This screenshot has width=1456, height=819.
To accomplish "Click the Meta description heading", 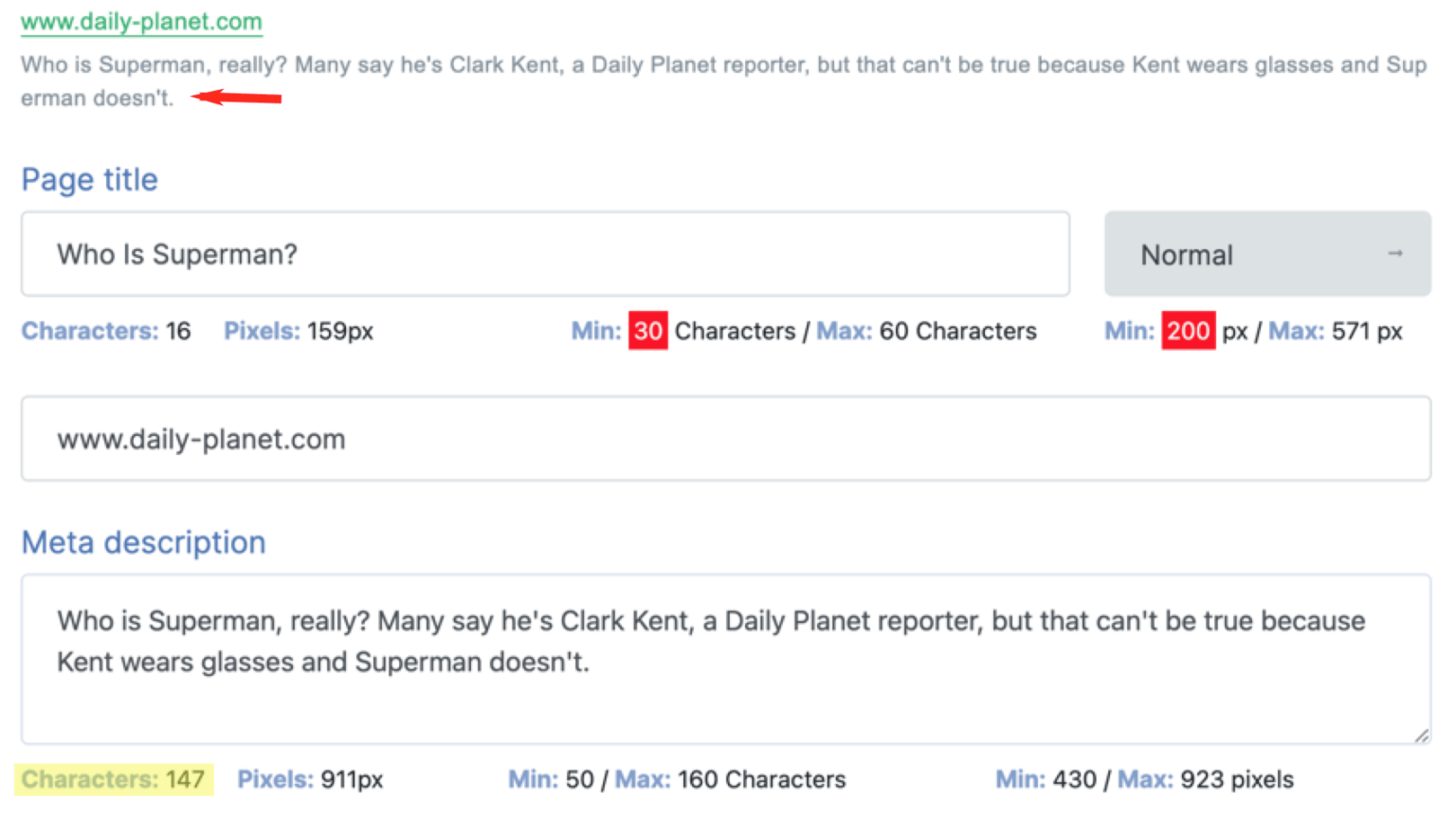I will click(x=143, y=541).
